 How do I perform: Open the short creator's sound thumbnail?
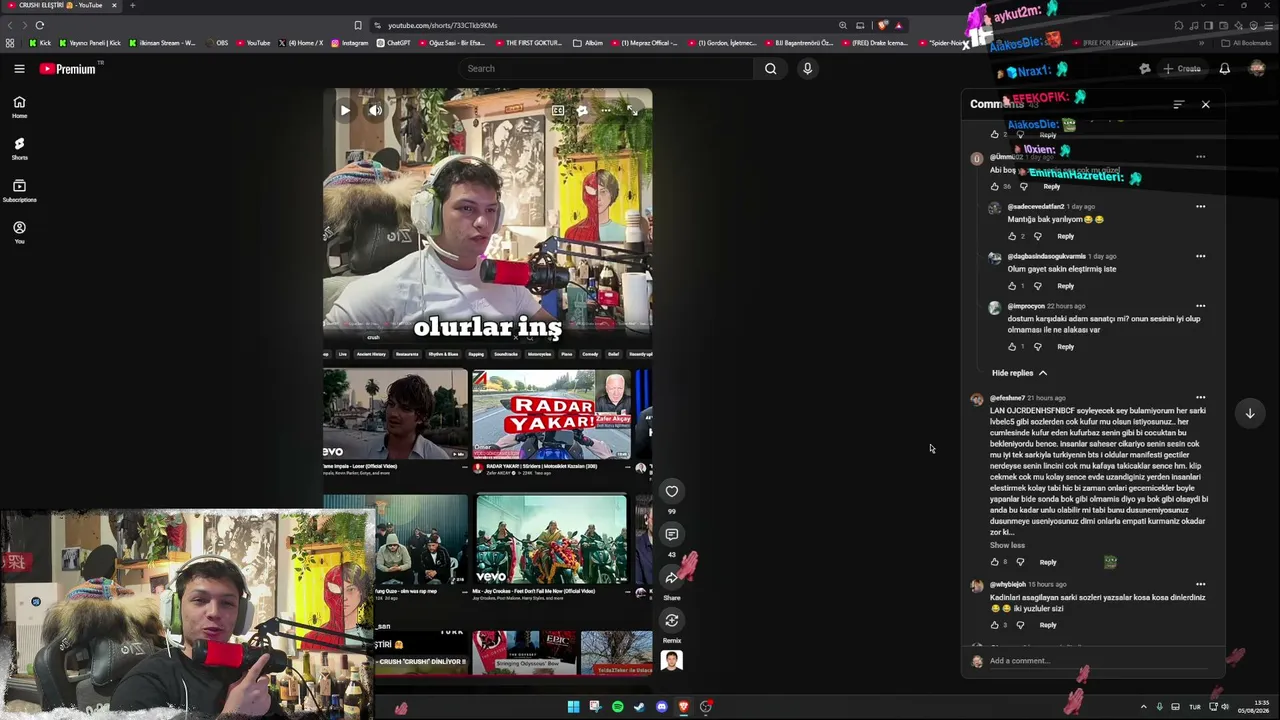point(672,661)
